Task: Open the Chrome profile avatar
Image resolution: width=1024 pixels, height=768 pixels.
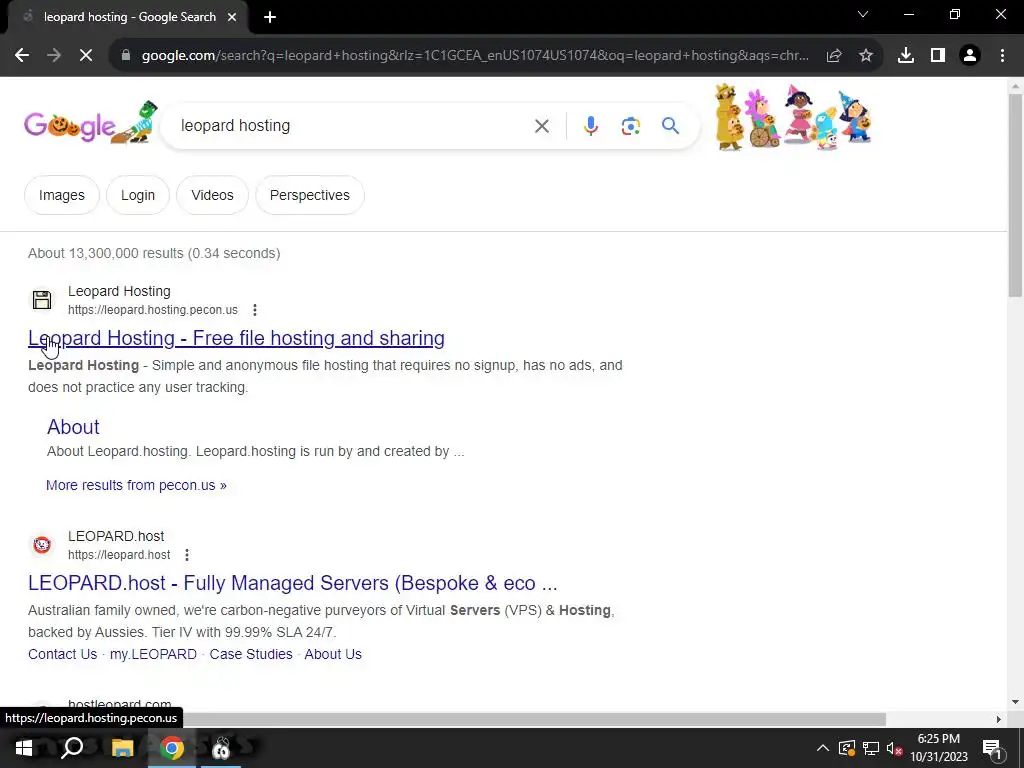Action: tap(970, 56)
